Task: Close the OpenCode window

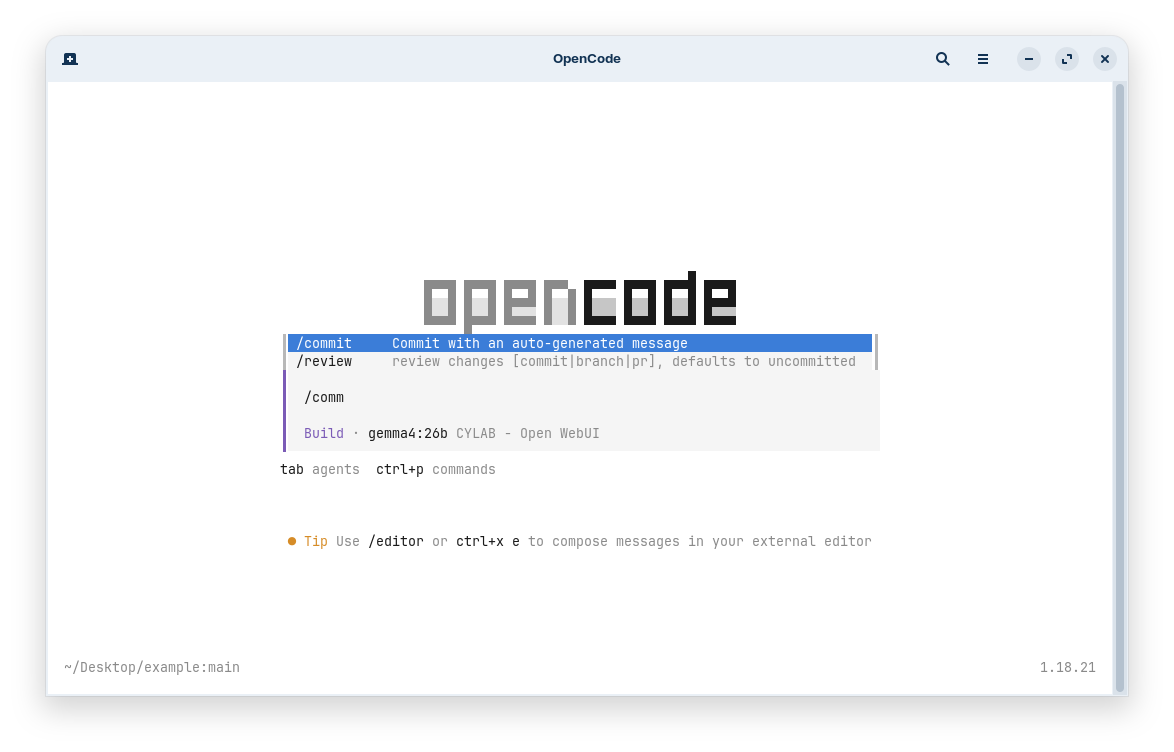Action: (1105, 59)
